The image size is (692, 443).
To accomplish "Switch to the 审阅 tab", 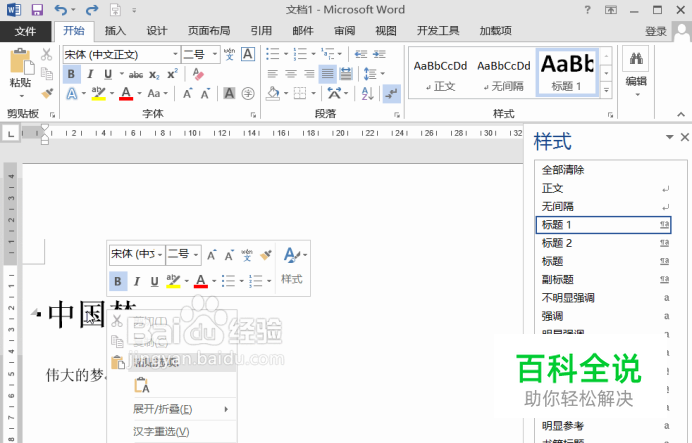I will coord(344,30).
